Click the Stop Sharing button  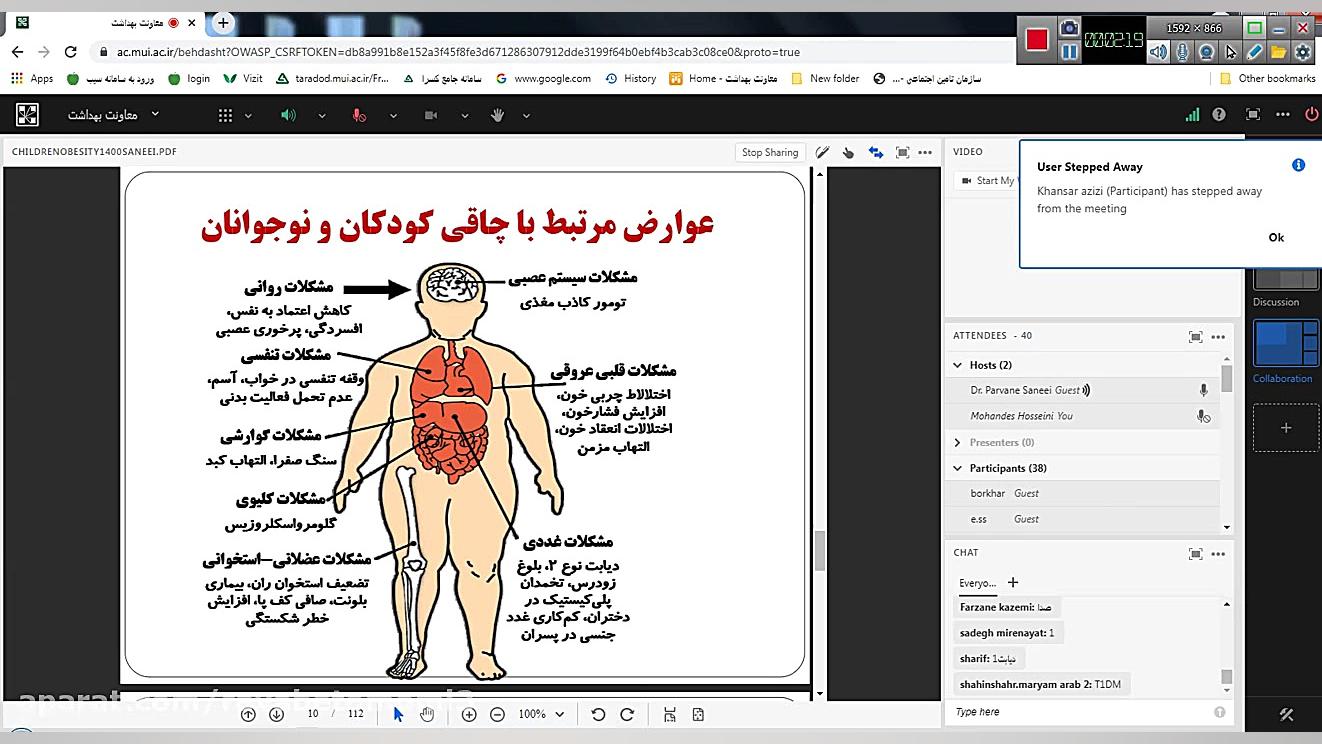(x=769, y=152)
